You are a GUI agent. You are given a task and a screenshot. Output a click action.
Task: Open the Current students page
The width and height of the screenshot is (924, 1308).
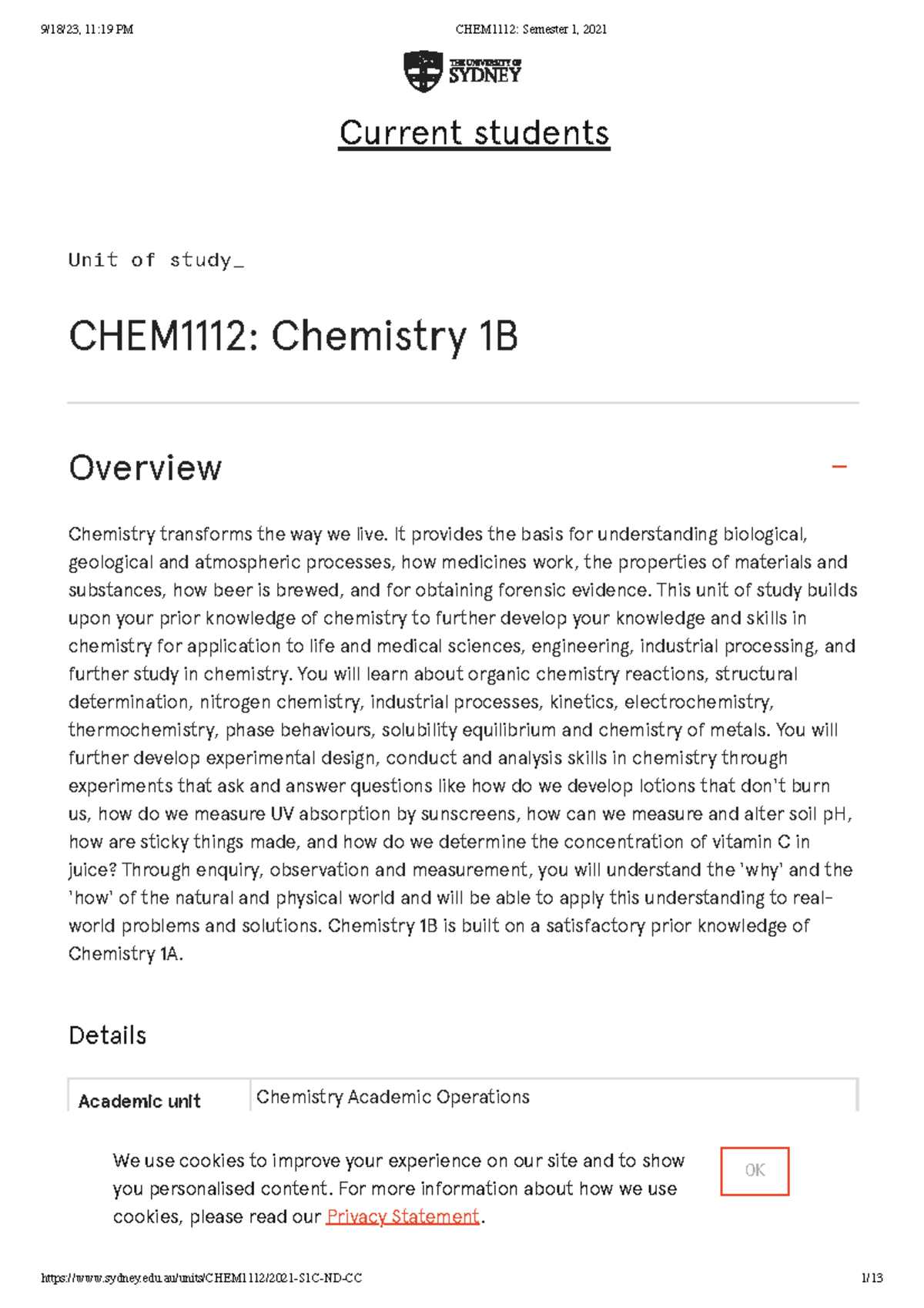coord(476,132)
